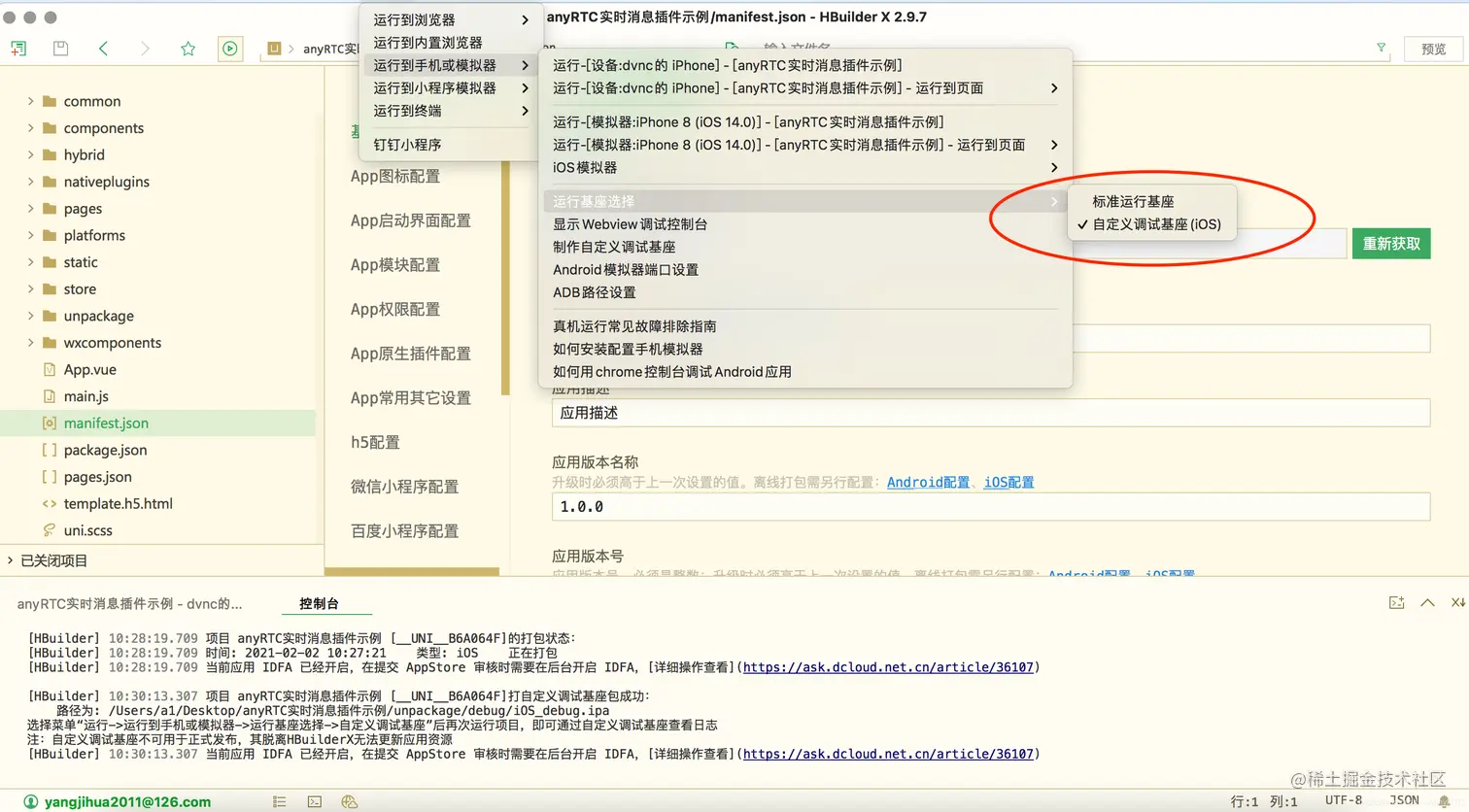1469x812 pixels.
Task: Click the notification bell in status bar
Action: pyautogui.click(x=1445, y=801)
